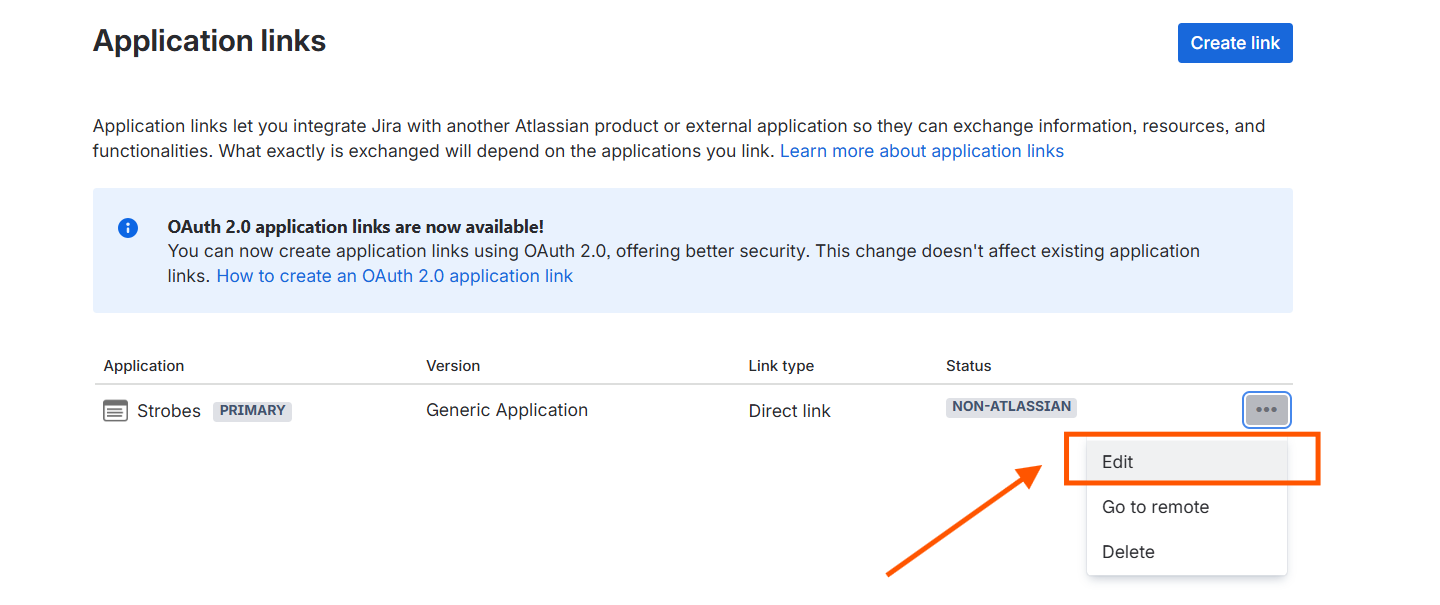The image size is (1440, 605).
Task: Click the NON-ATLASSIAN status badge
Action: click(1011, 407)
